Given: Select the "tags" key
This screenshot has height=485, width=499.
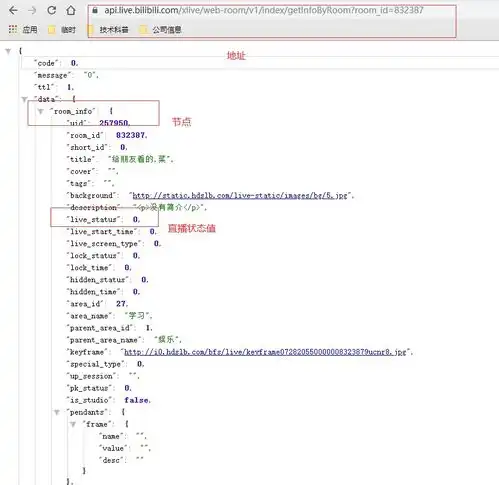Looking at the screenshot, I should 78,184.
